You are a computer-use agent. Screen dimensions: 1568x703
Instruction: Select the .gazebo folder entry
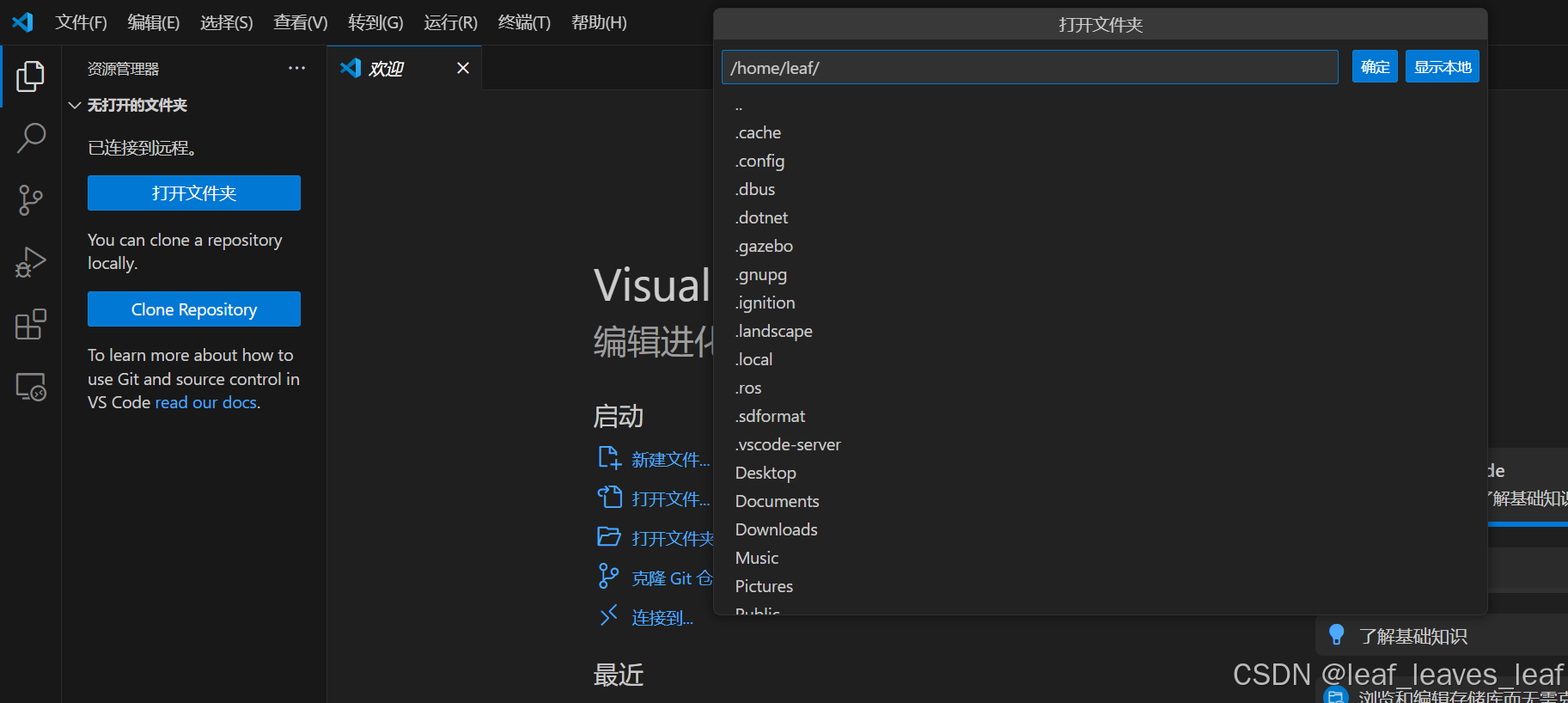[x=1101, y=246]
